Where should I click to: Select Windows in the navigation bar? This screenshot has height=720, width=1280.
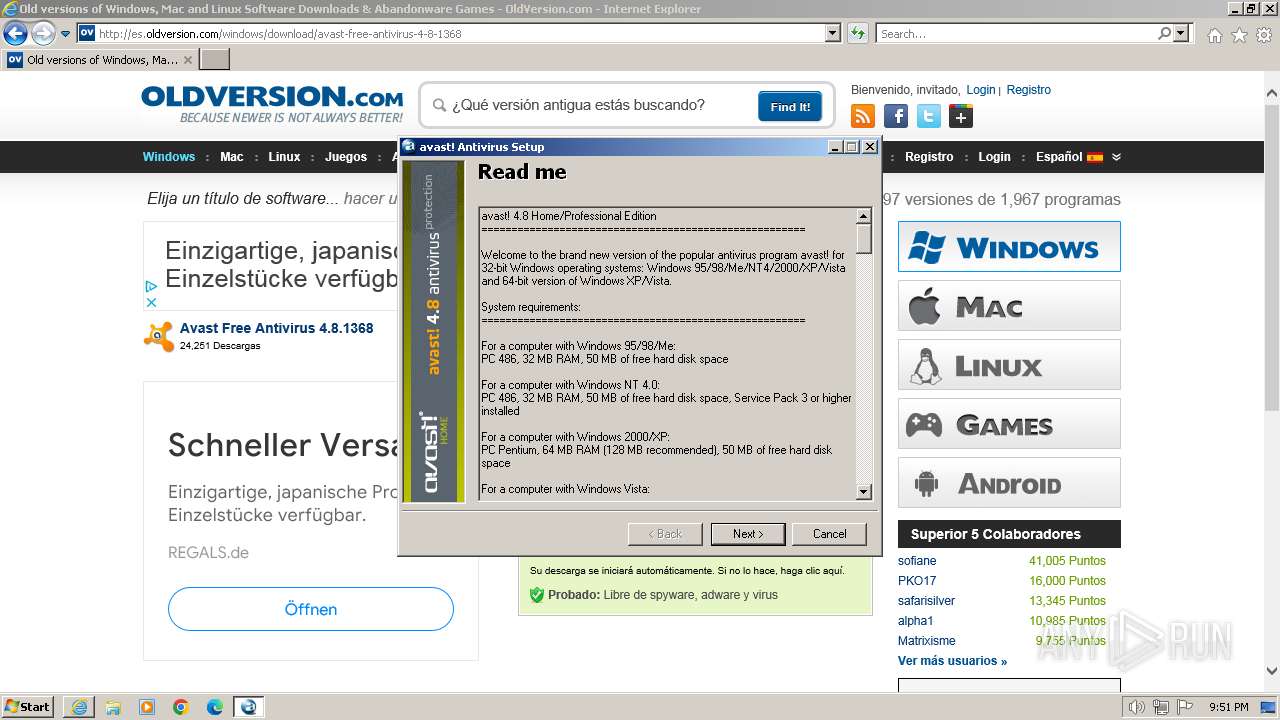pos(169,157)
